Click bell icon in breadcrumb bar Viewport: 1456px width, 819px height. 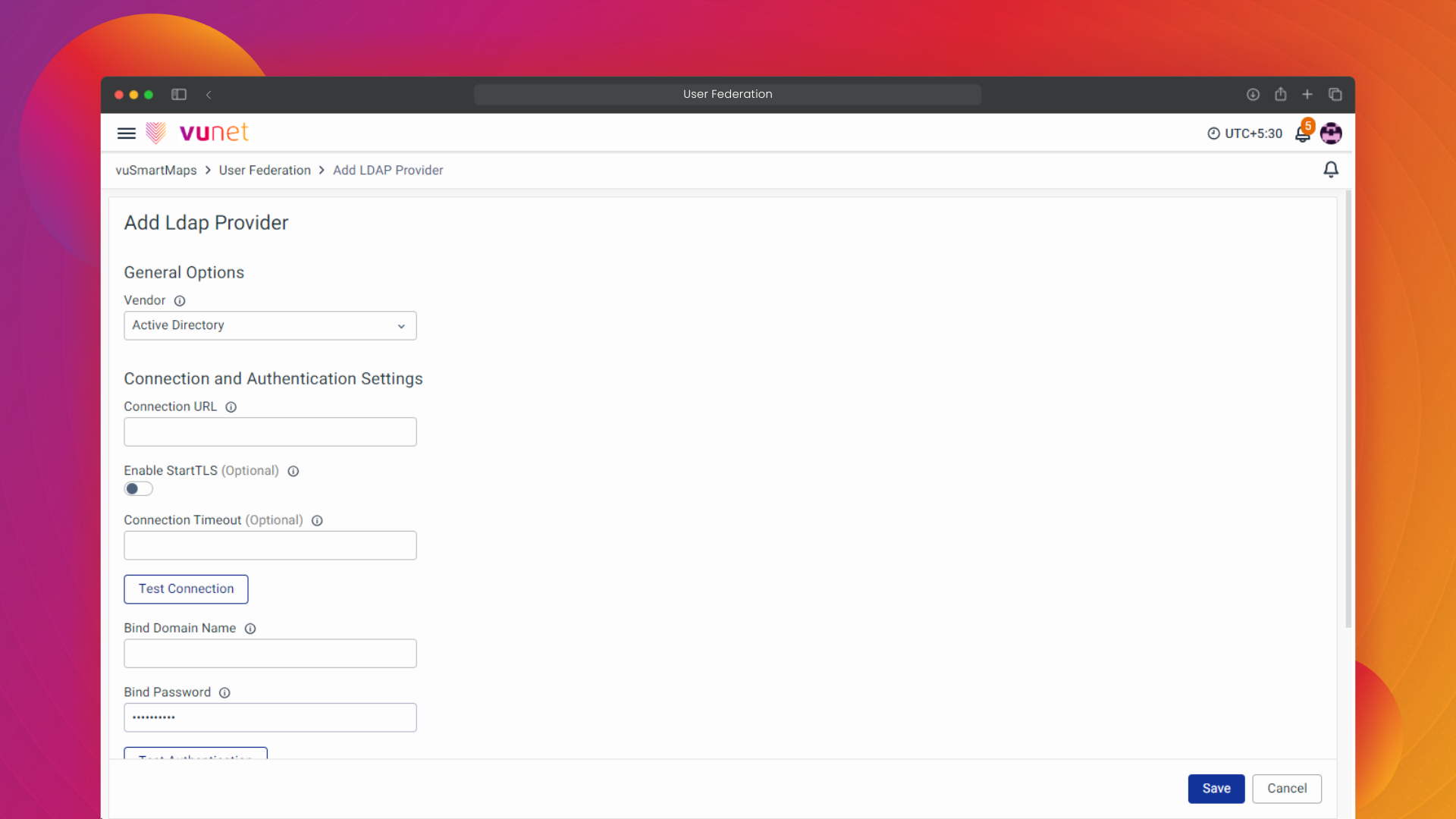click(x=1331, y=170)
